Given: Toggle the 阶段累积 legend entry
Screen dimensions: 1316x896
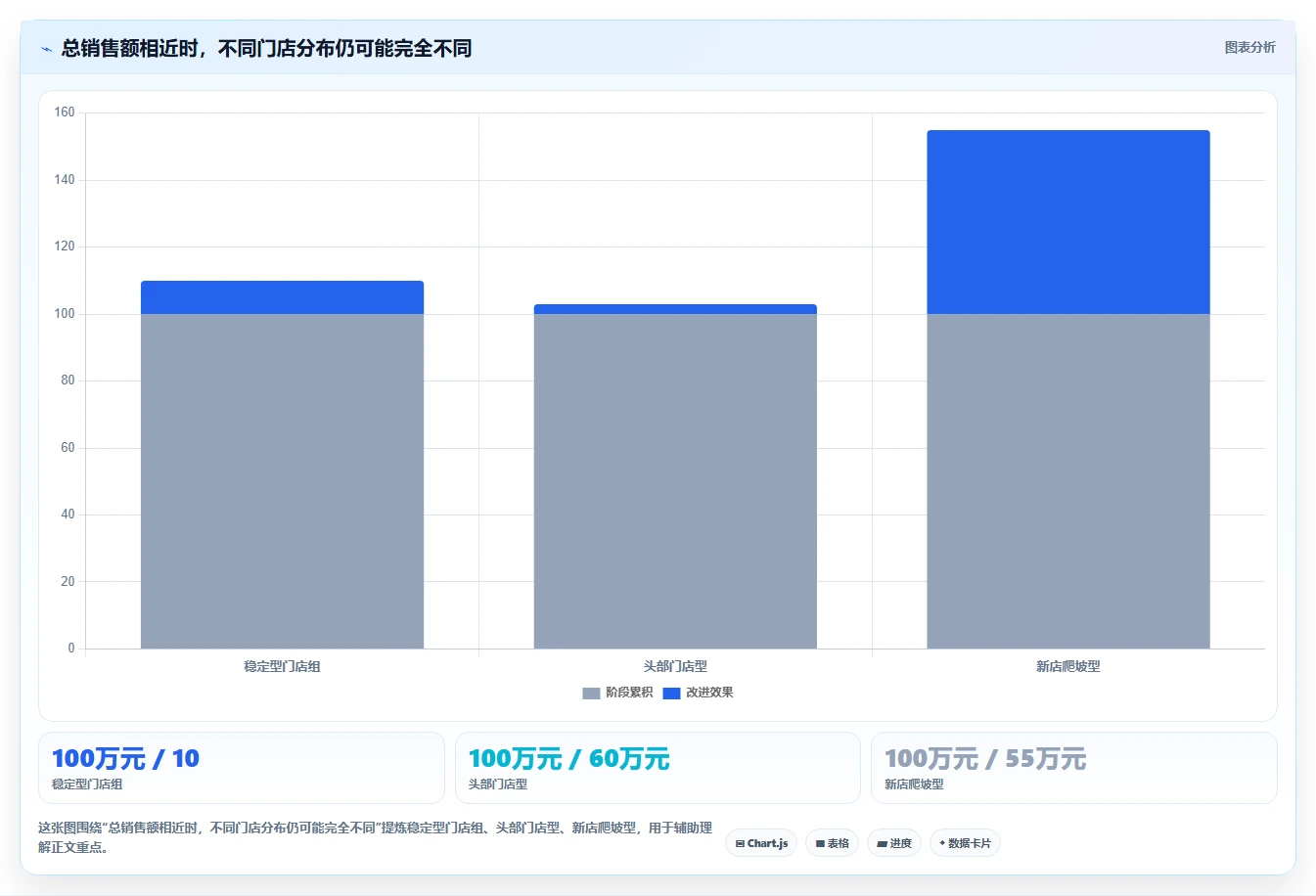Looking at the screenshot, I should point(617,693).
